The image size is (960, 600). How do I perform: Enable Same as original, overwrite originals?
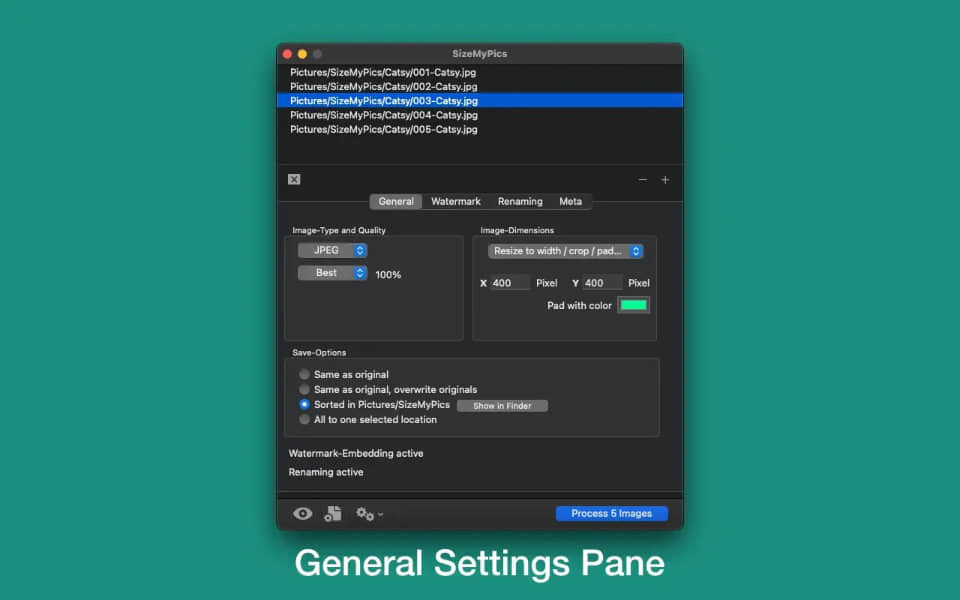coord(304,389)
